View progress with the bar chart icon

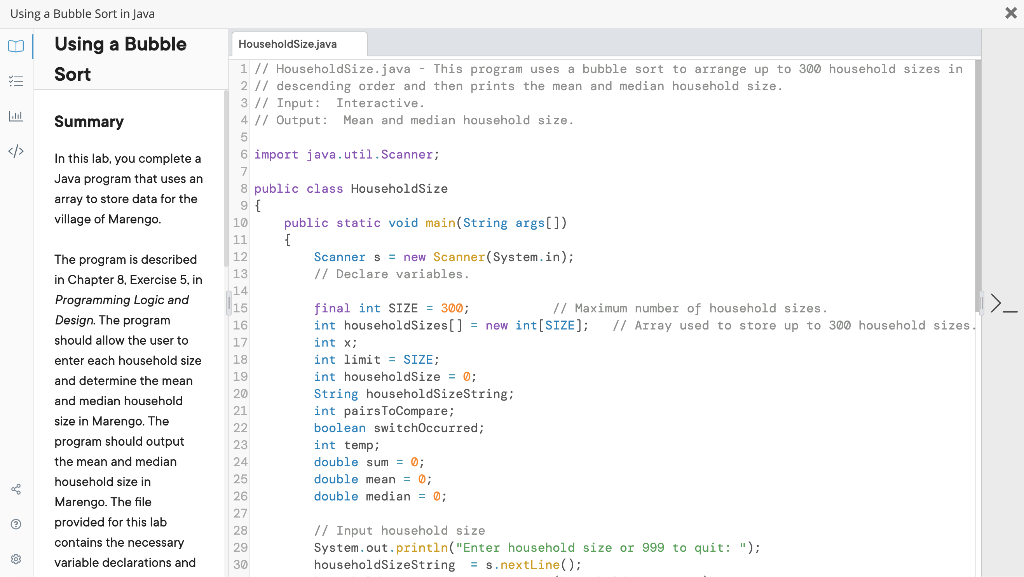point(16,118)
